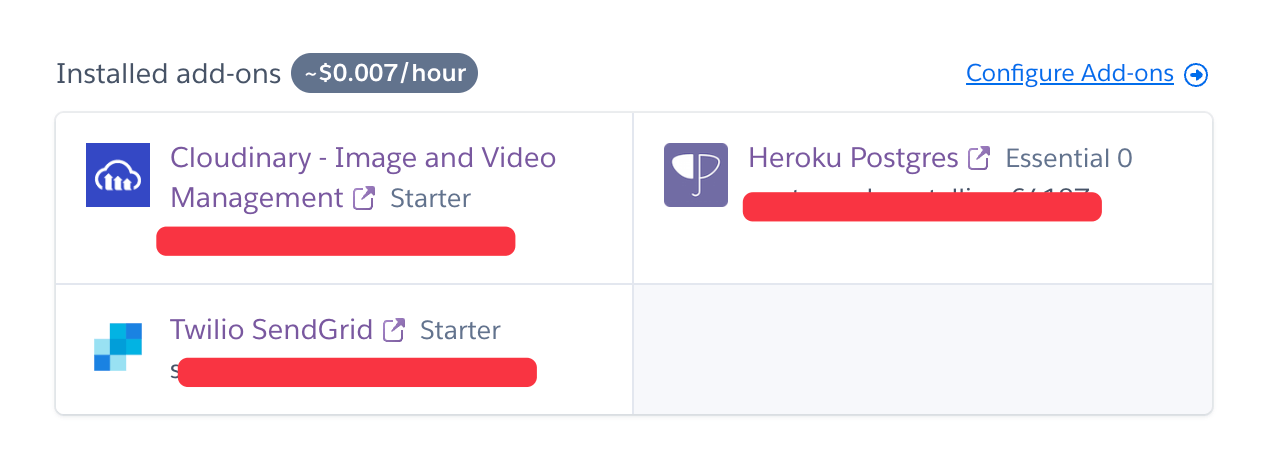Click the circled arrow icon after Configure Add-ons
This screenshot has width=1264, height=462.
pos(1196,75)
